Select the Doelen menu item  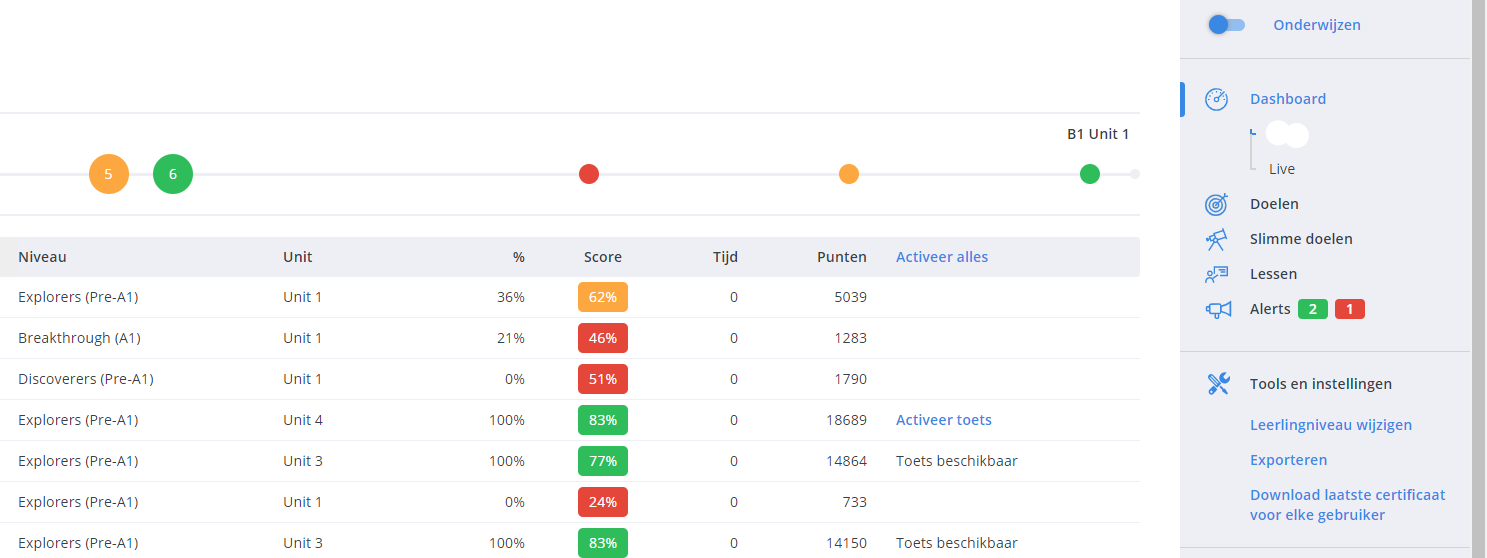pyautogui.click(x=1274, y=204)
